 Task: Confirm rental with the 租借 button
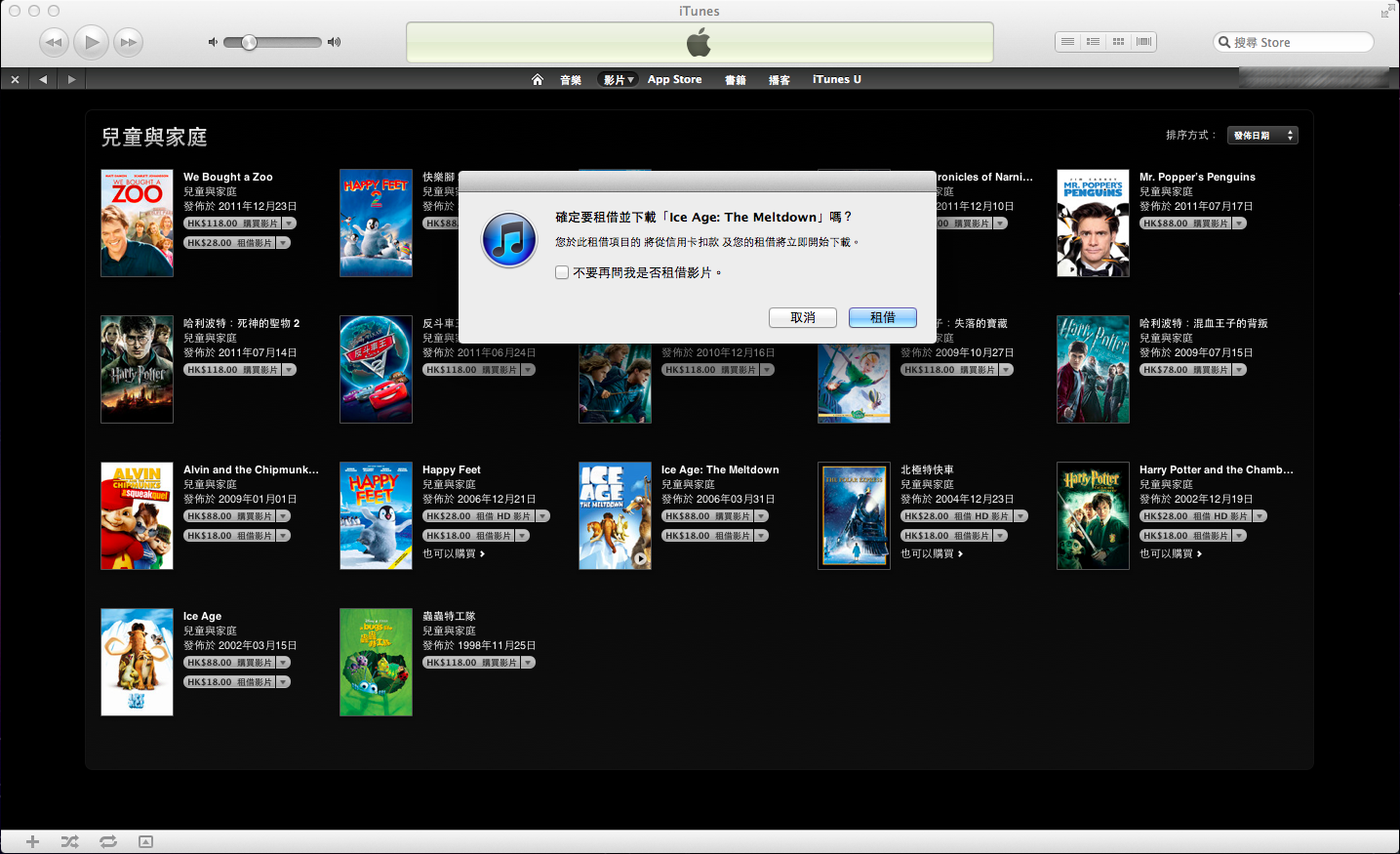(882, 317)
